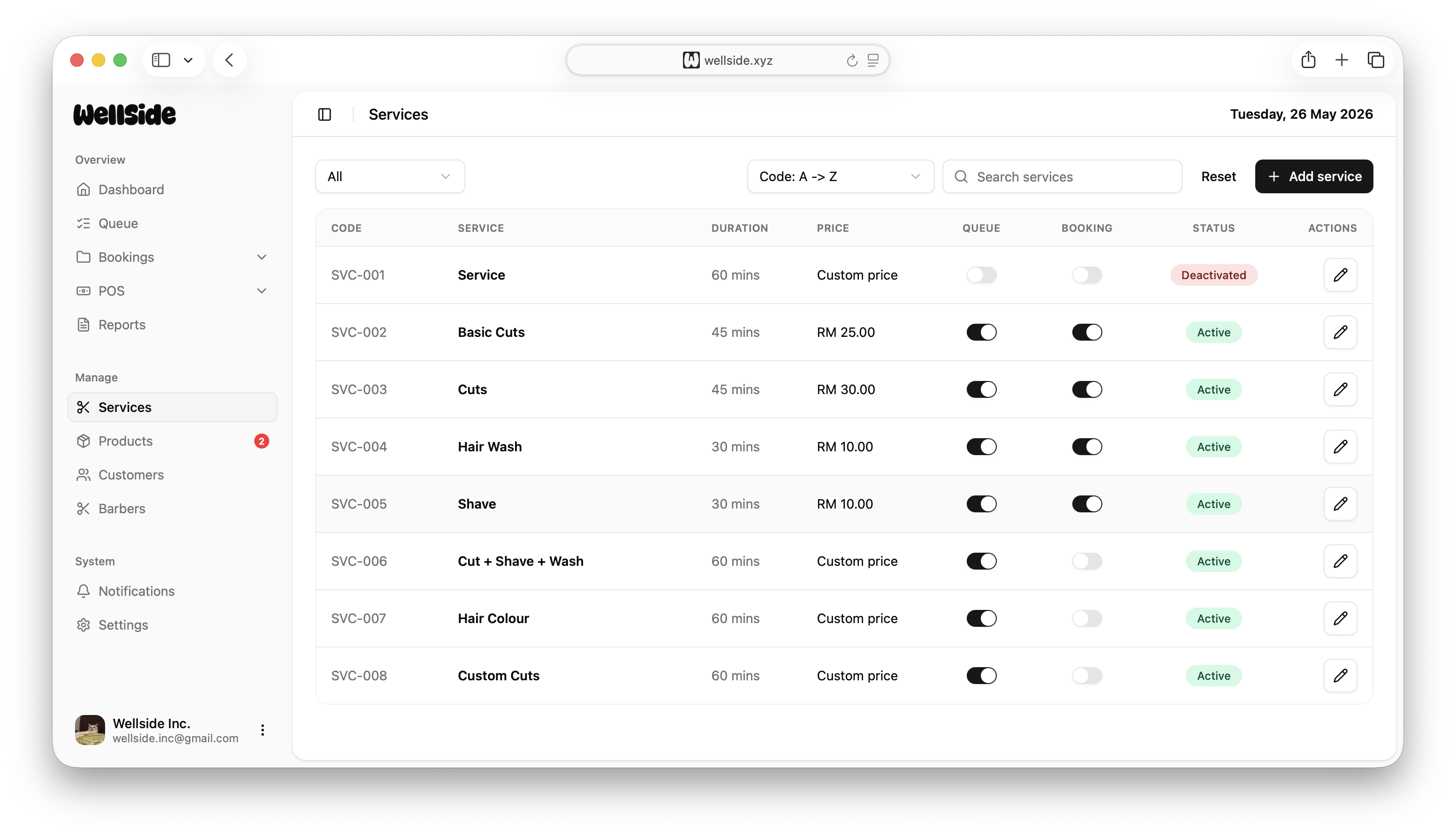1456x837 pixels.
Task: Toggle Queue off for Custom Cuts
Action: (981, 676)
